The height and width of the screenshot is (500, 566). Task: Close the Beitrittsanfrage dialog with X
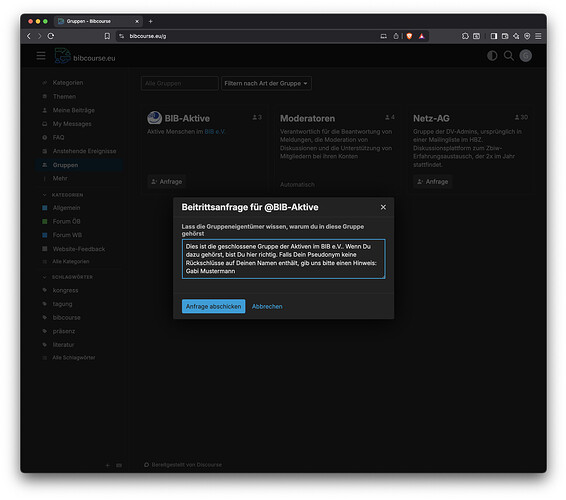pyautogui.click(x=383, y=207)
